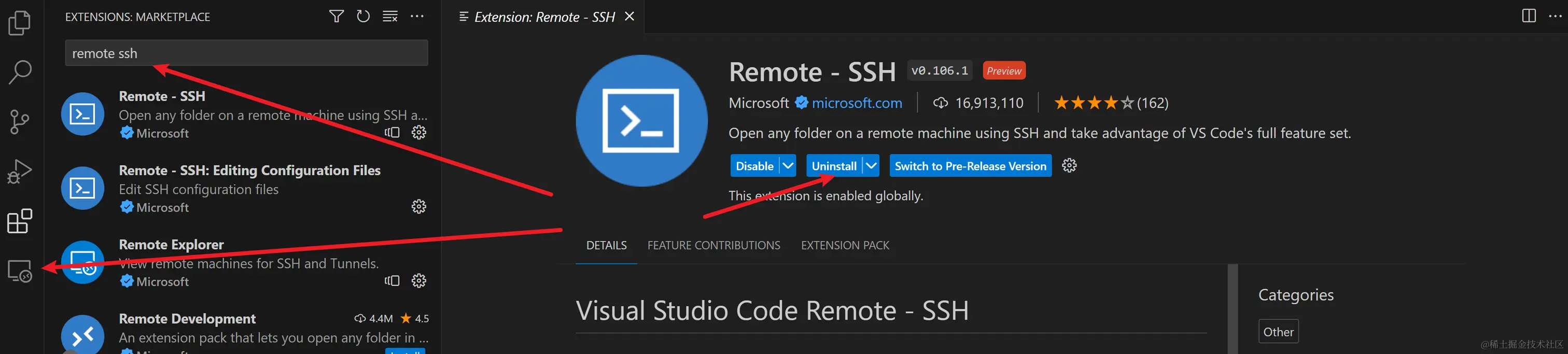Select Remote Explorer extension in list
The image size is (1568, 354).
pos(243,263)
